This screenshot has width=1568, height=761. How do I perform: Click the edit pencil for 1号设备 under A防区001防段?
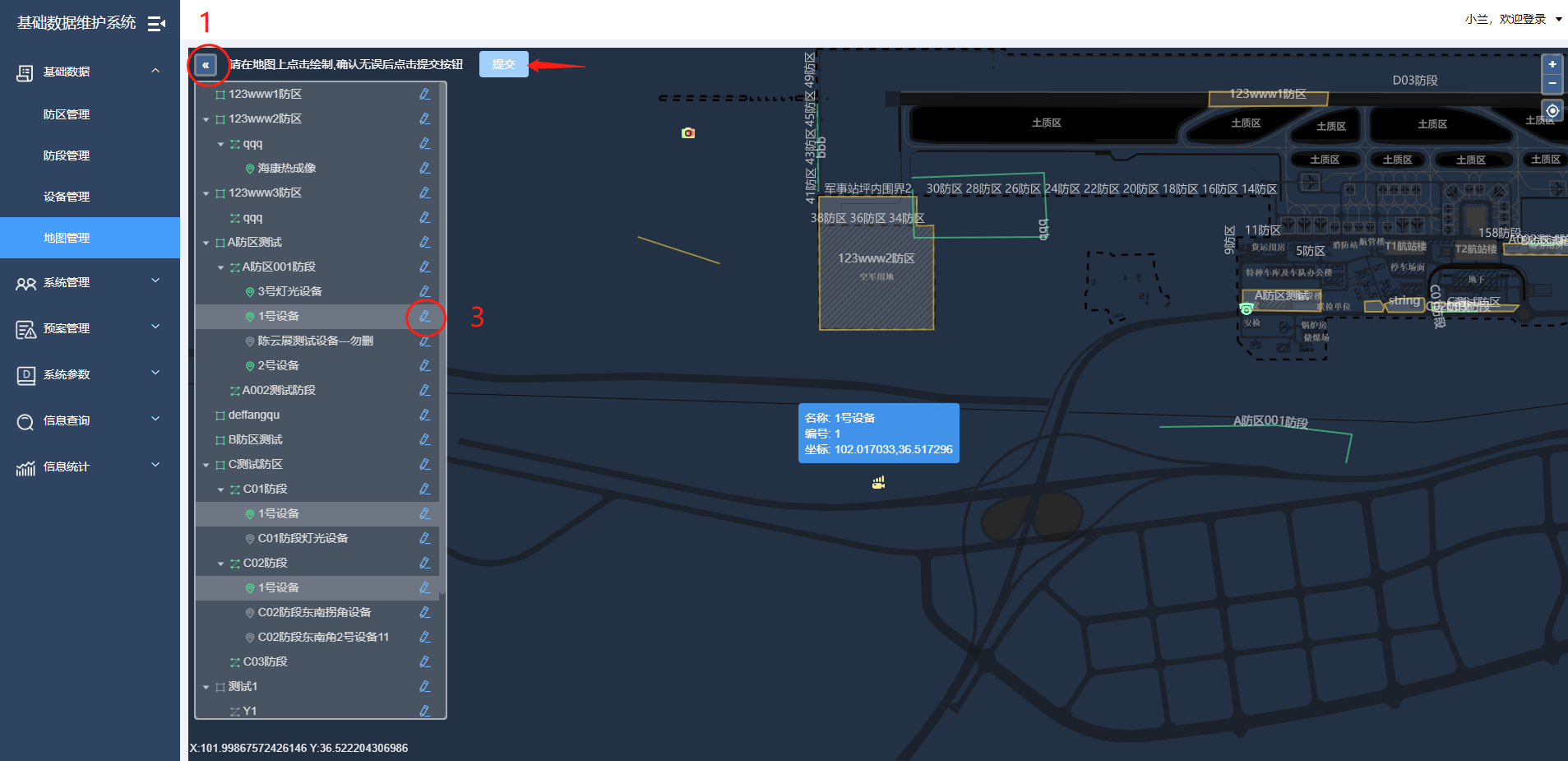point(425,317)
